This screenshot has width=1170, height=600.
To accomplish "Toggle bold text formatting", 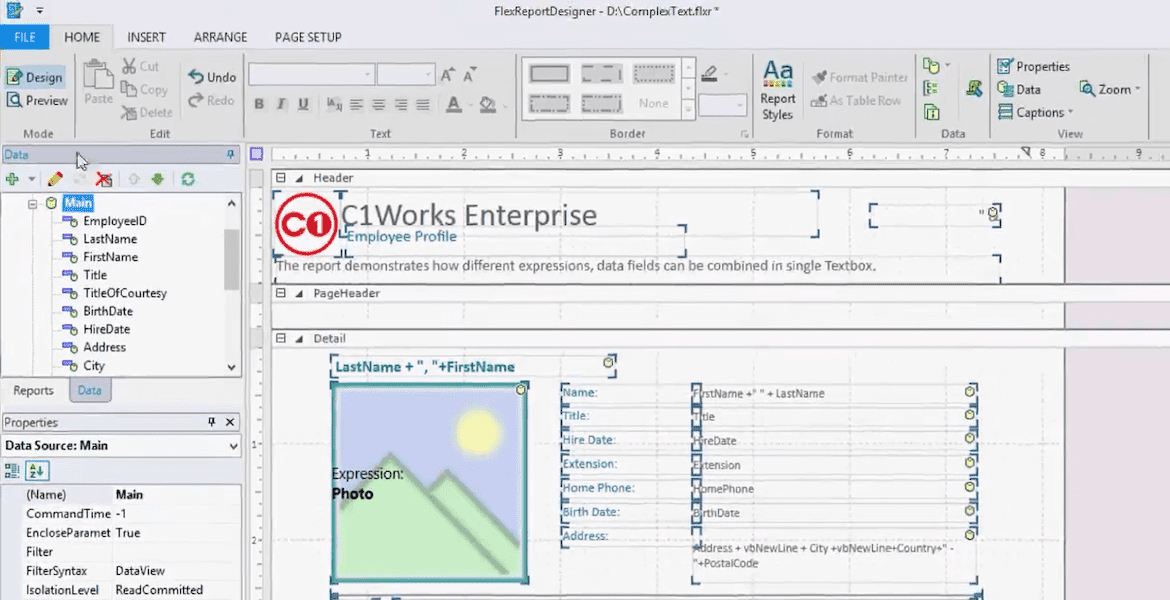I will coord(259,104).
